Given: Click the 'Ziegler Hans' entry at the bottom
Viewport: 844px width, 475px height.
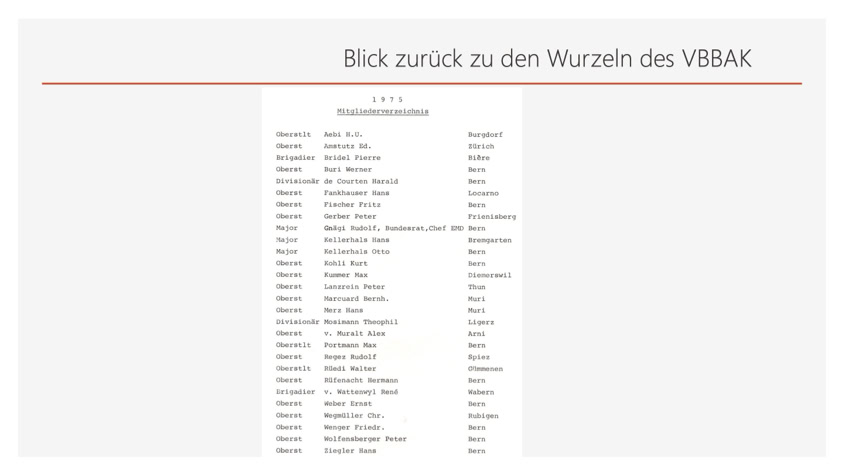Looking at the screenshot, I should pyautogui.click(x=350, y=451).
